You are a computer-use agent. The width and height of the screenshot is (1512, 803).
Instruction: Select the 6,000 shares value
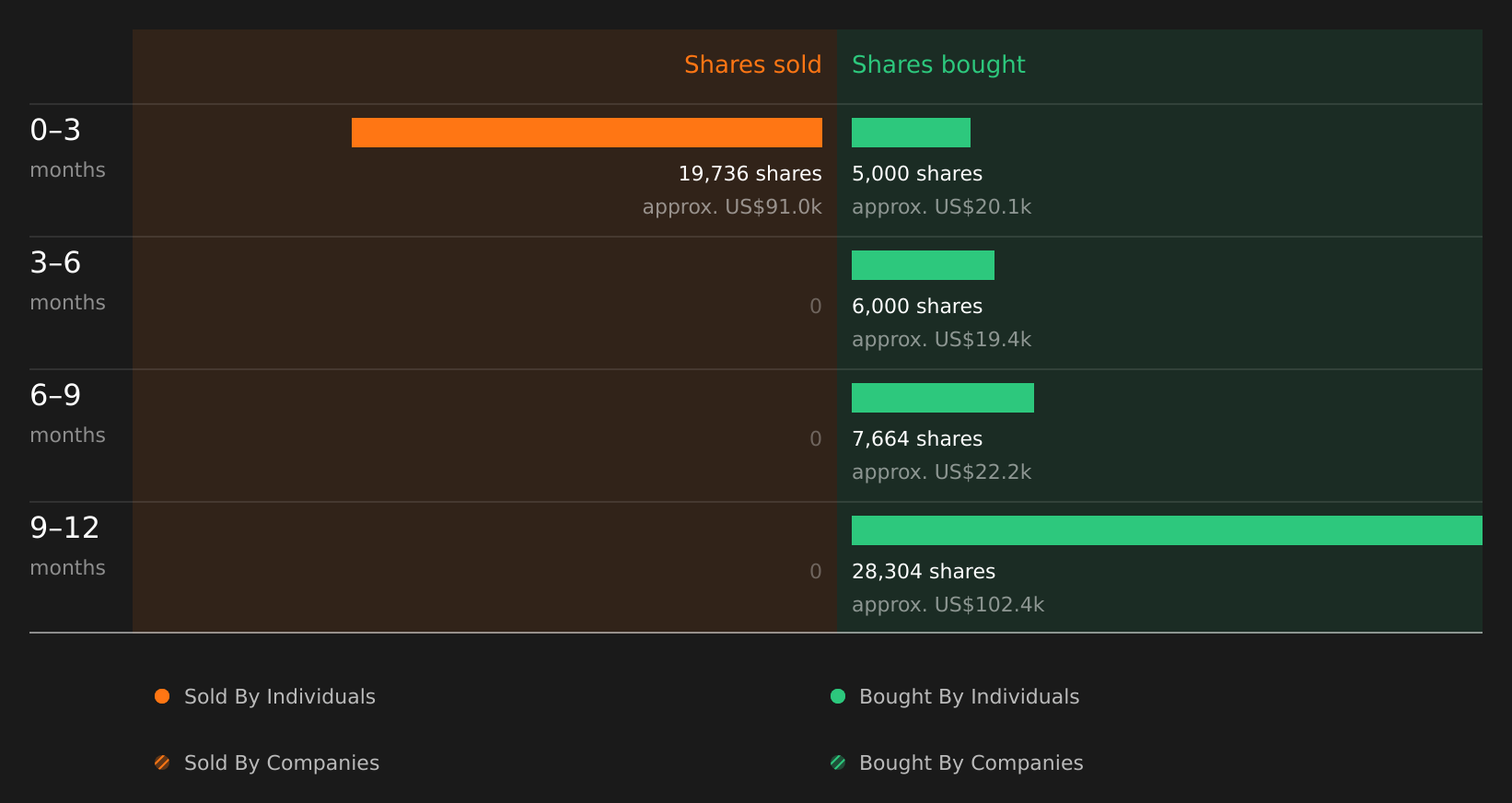tap(917, 307)
